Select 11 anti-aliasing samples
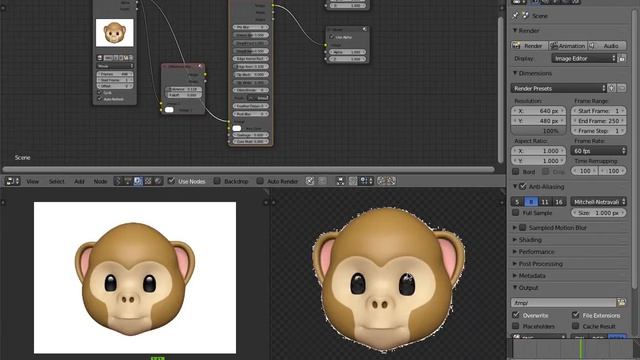 [545, 202]
